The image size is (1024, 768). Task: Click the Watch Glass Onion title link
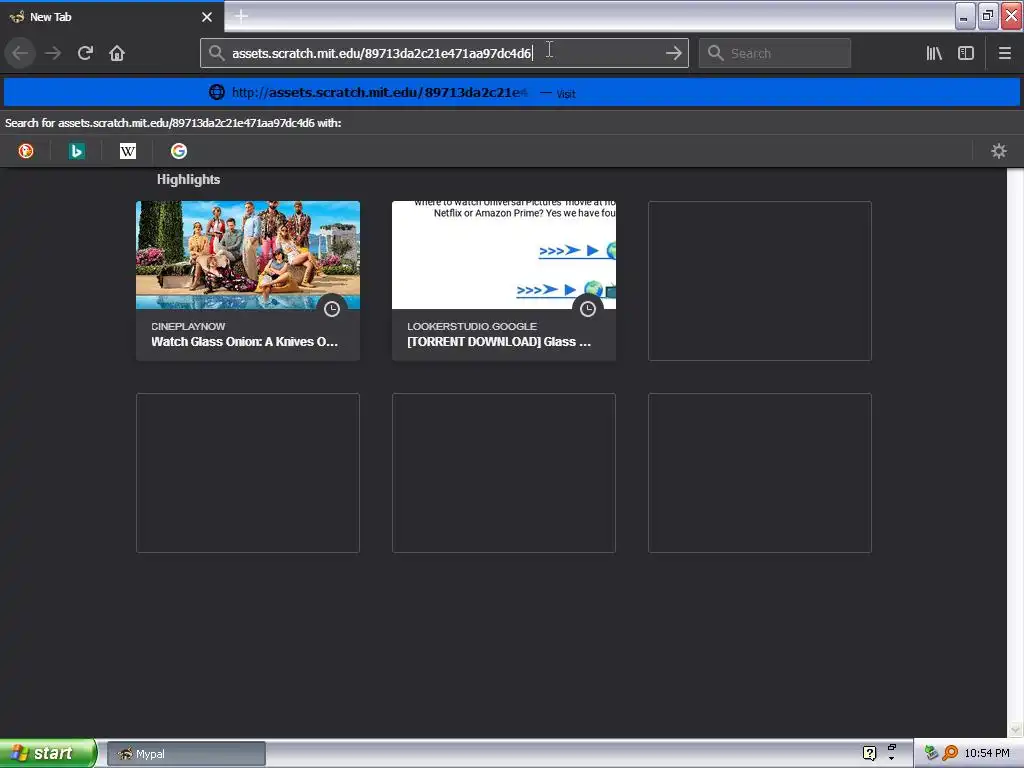tap(244, 342)
